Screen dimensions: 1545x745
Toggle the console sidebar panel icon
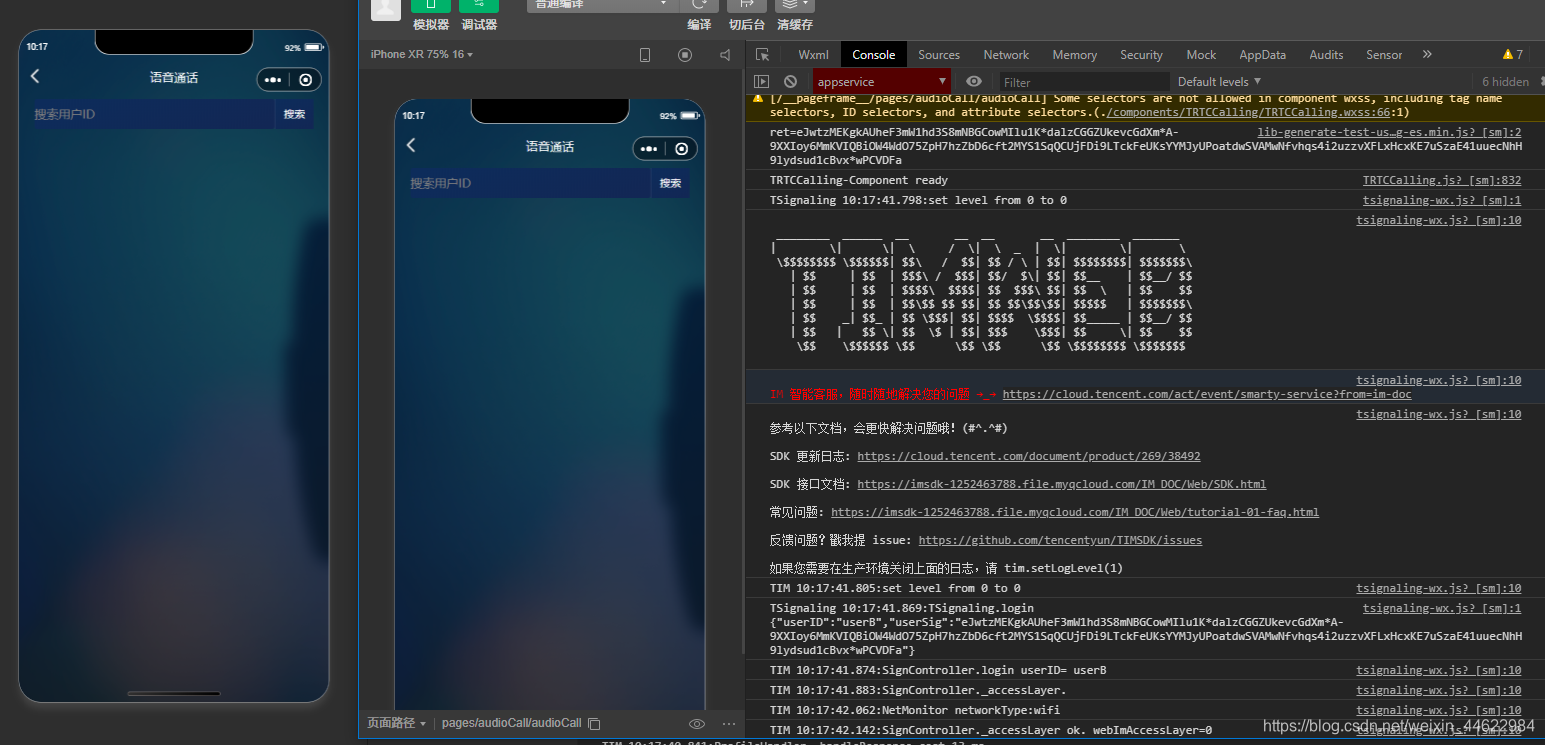point(762,82)
